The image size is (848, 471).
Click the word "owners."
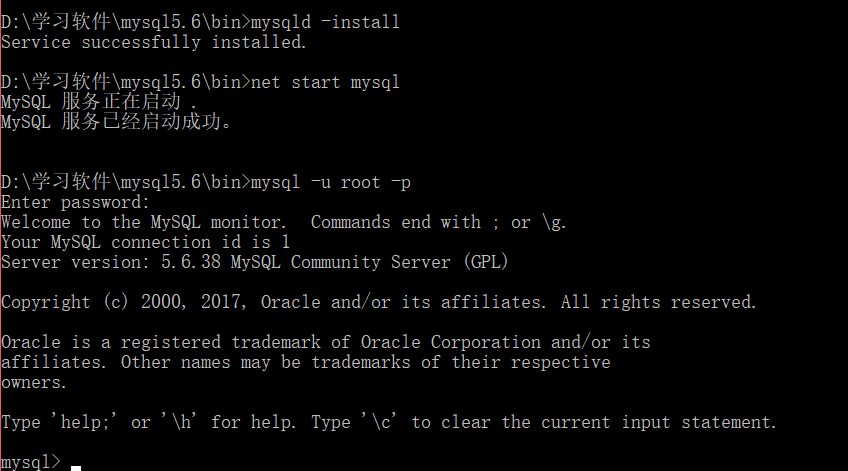[x=35, y=382]
